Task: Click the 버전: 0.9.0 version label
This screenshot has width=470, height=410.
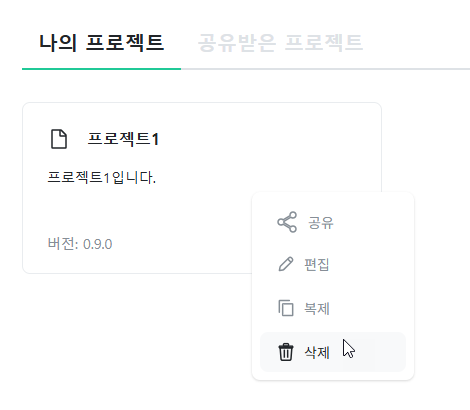Action: [80, 244]
